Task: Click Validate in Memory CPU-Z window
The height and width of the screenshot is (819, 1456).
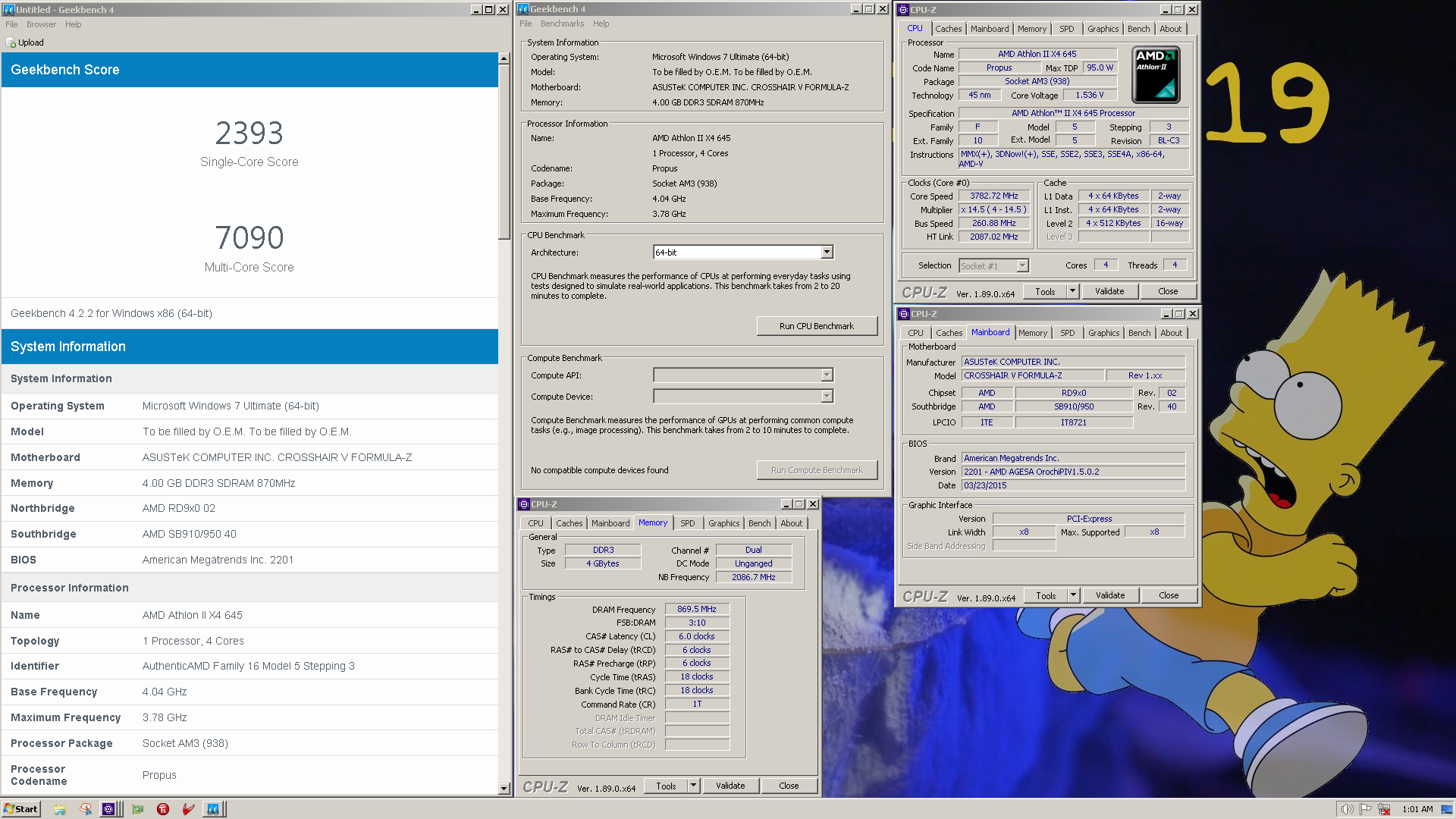Action: tap(730, 786)
